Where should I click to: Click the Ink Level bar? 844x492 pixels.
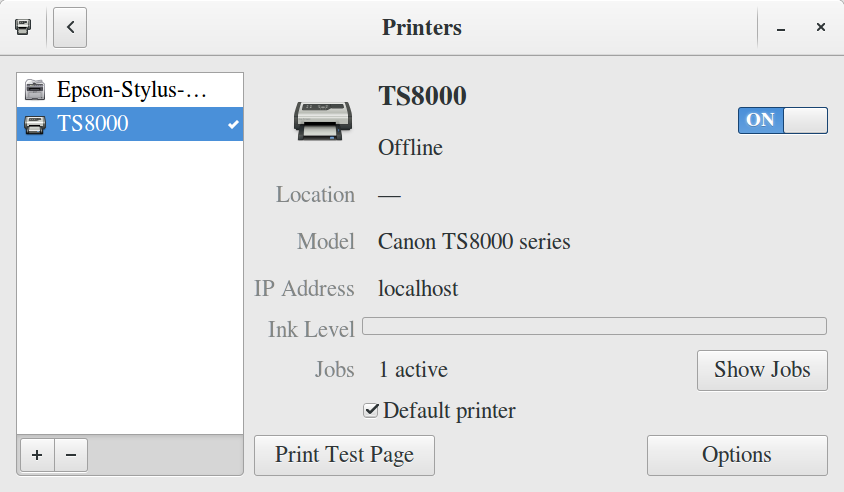594,326
